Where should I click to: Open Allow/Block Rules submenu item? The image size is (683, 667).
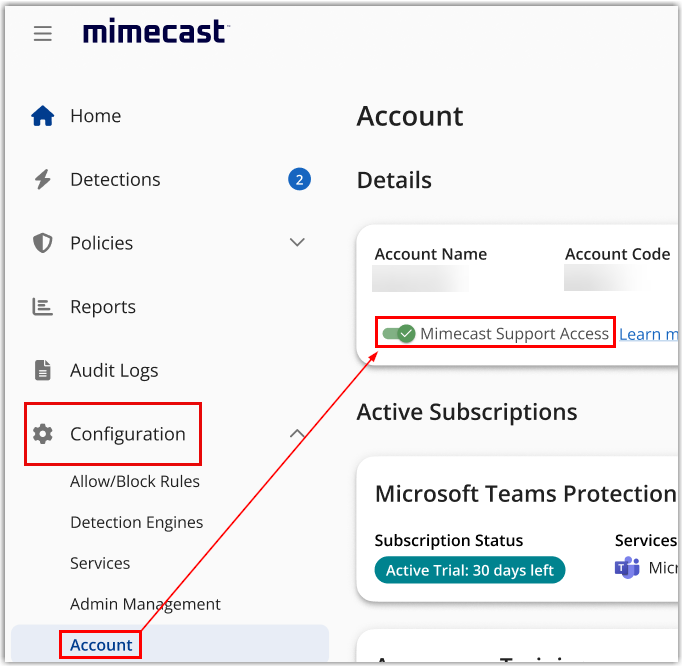pos(135,482)
